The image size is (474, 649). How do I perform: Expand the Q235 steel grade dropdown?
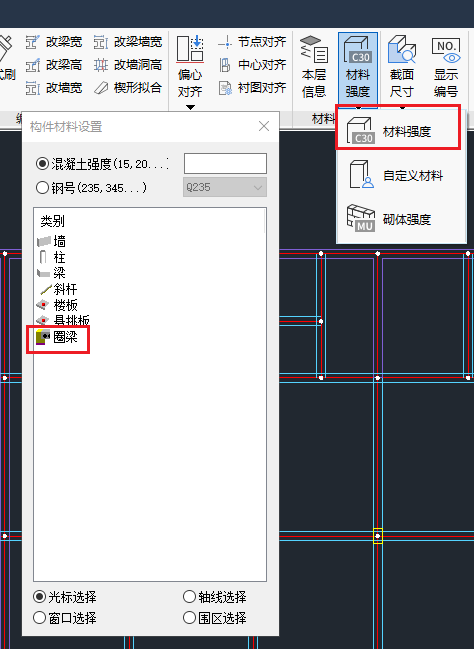point(225,187)
